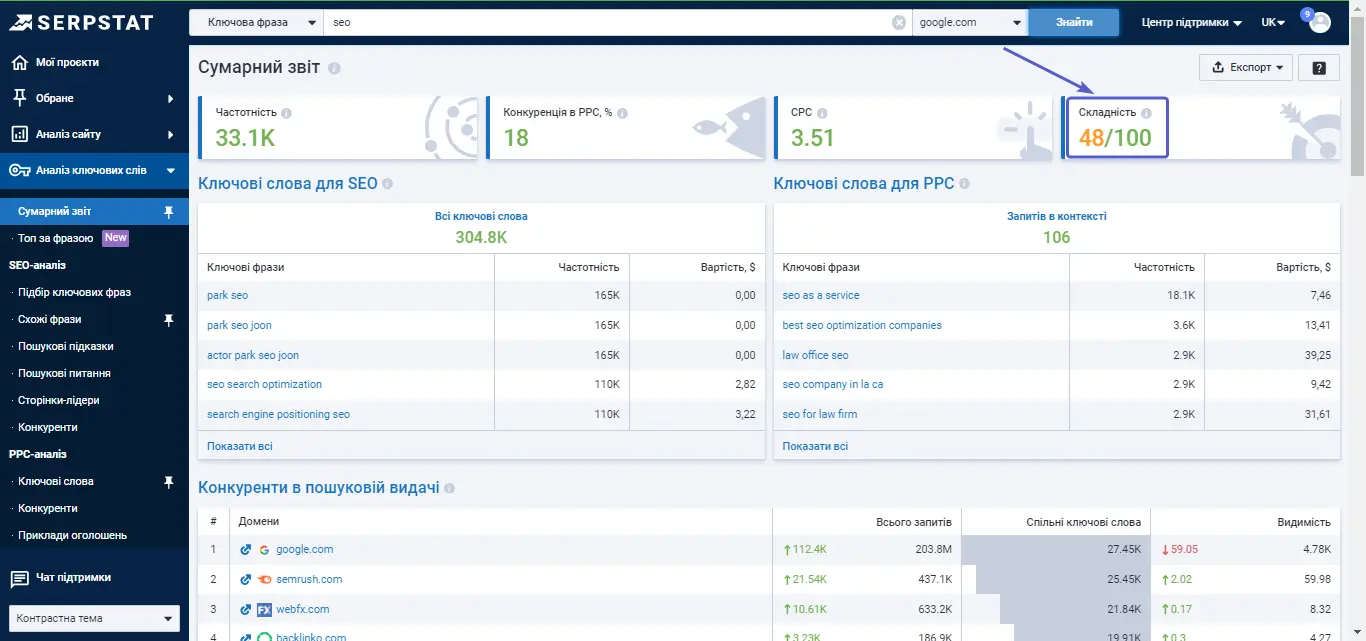Open seo search optimization keyword link

click(x=264, y=384)
